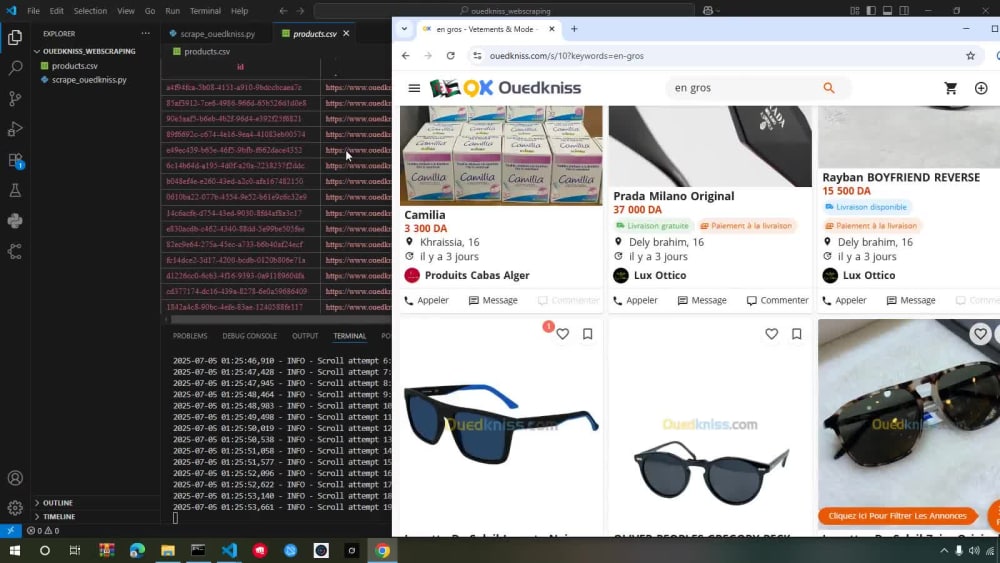Switch to Problems panel tab
This screenshot has height=563, width=1000.
pyautogui.click(x=189, y=336)
